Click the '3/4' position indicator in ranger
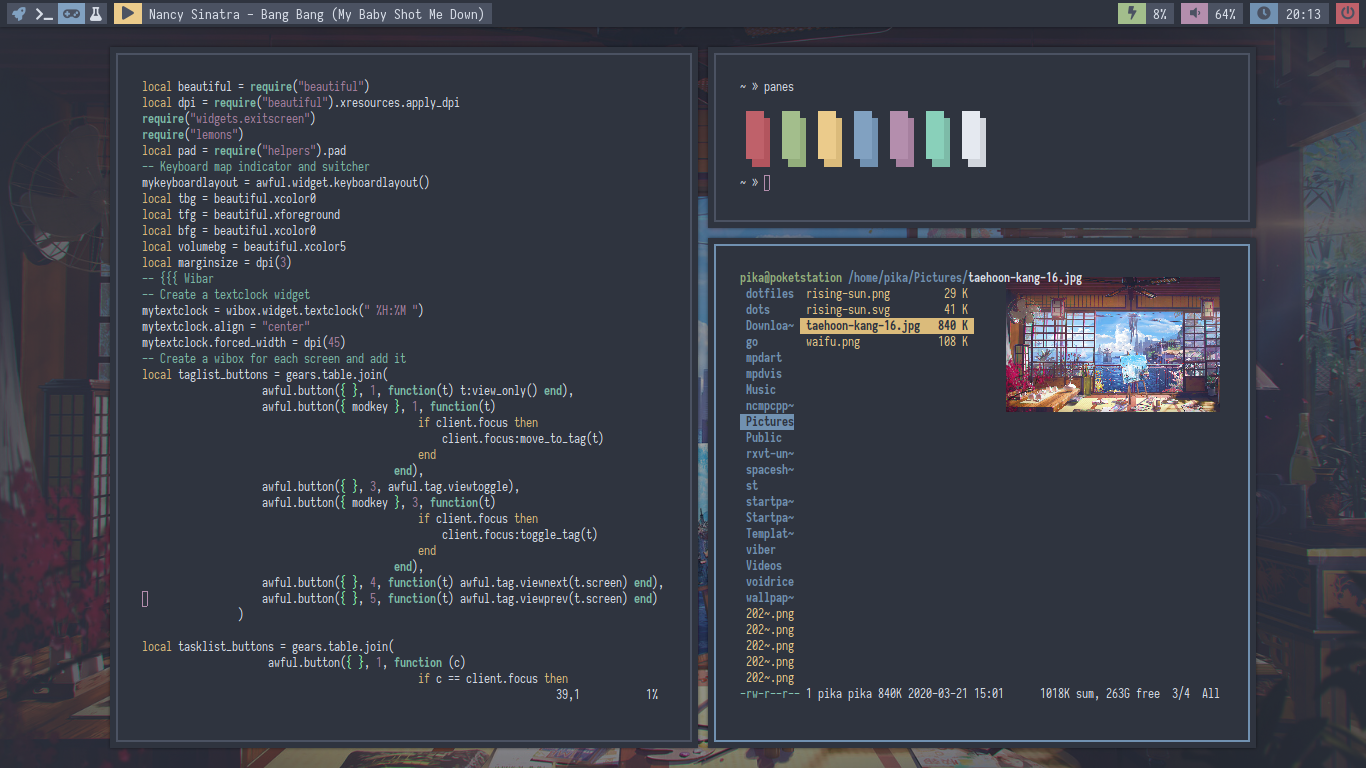This screenshot has height=768, width=1366. pyautogui.click(x=1181, y=694)
